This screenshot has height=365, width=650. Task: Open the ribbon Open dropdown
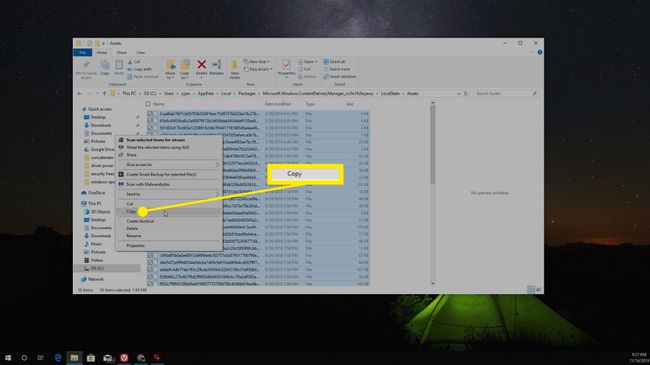tap(308, 62)
